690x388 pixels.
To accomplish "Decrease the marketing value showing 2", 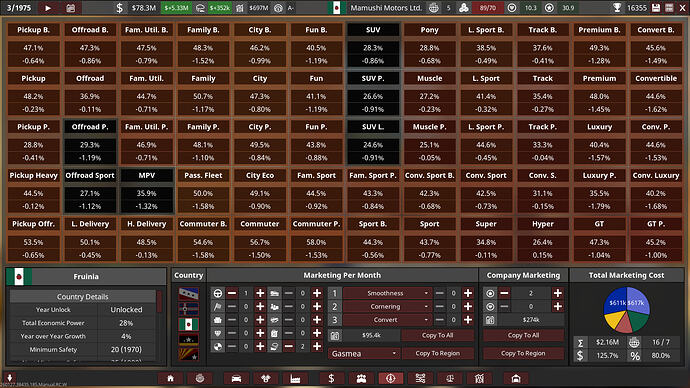I will click(x=289, y=347).
